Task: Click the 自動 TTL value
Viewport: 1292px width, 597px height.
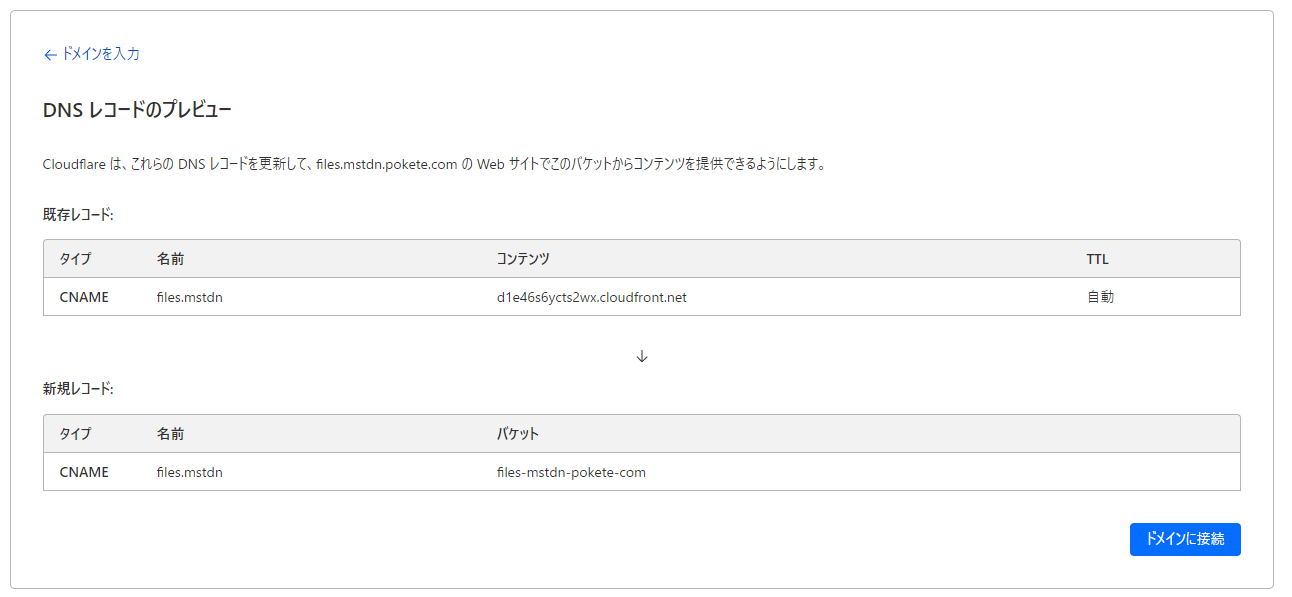Action: pos(1100,297)
